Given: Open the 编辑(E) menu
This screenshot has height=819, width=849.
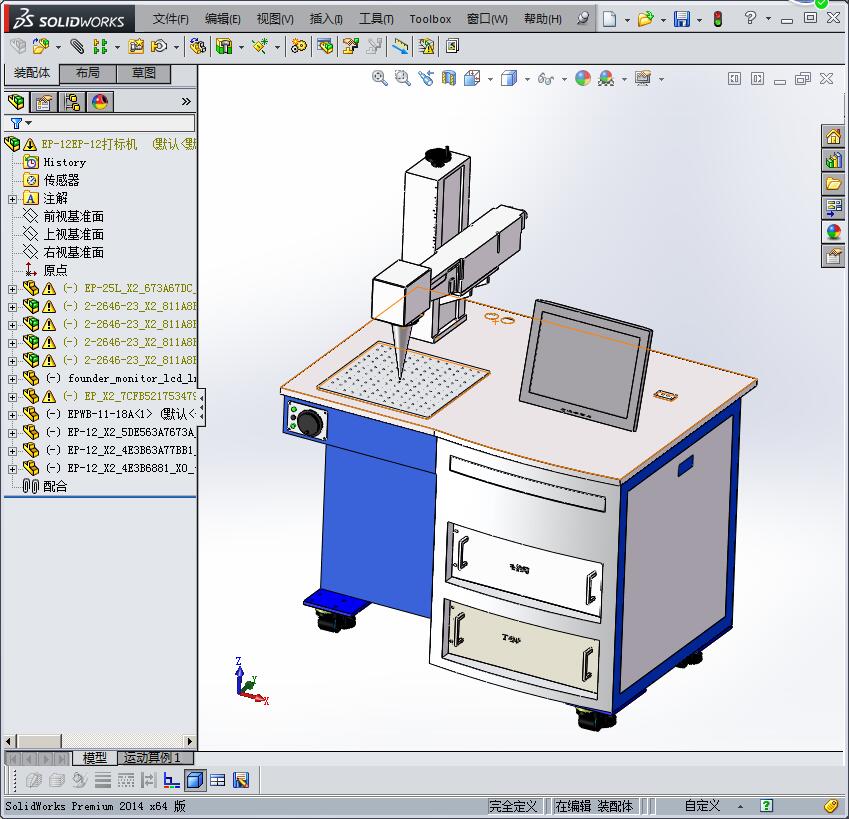Looking at the screenshot, I should 222,19.
